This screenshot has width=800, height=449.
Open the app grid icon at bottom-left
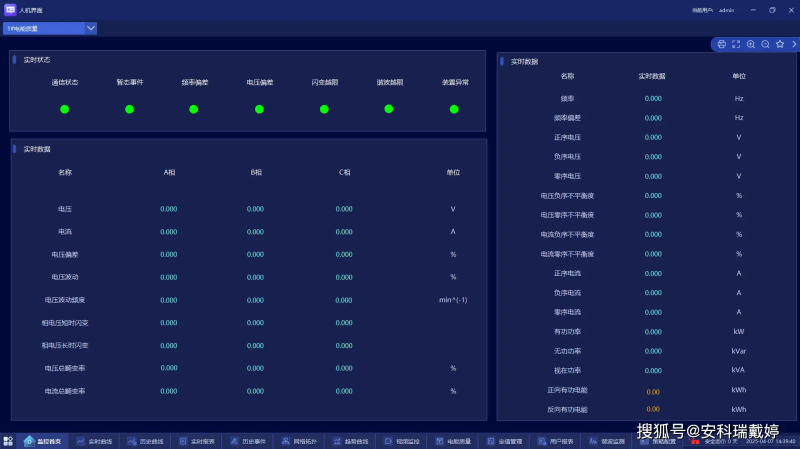(x=8, y=441)
